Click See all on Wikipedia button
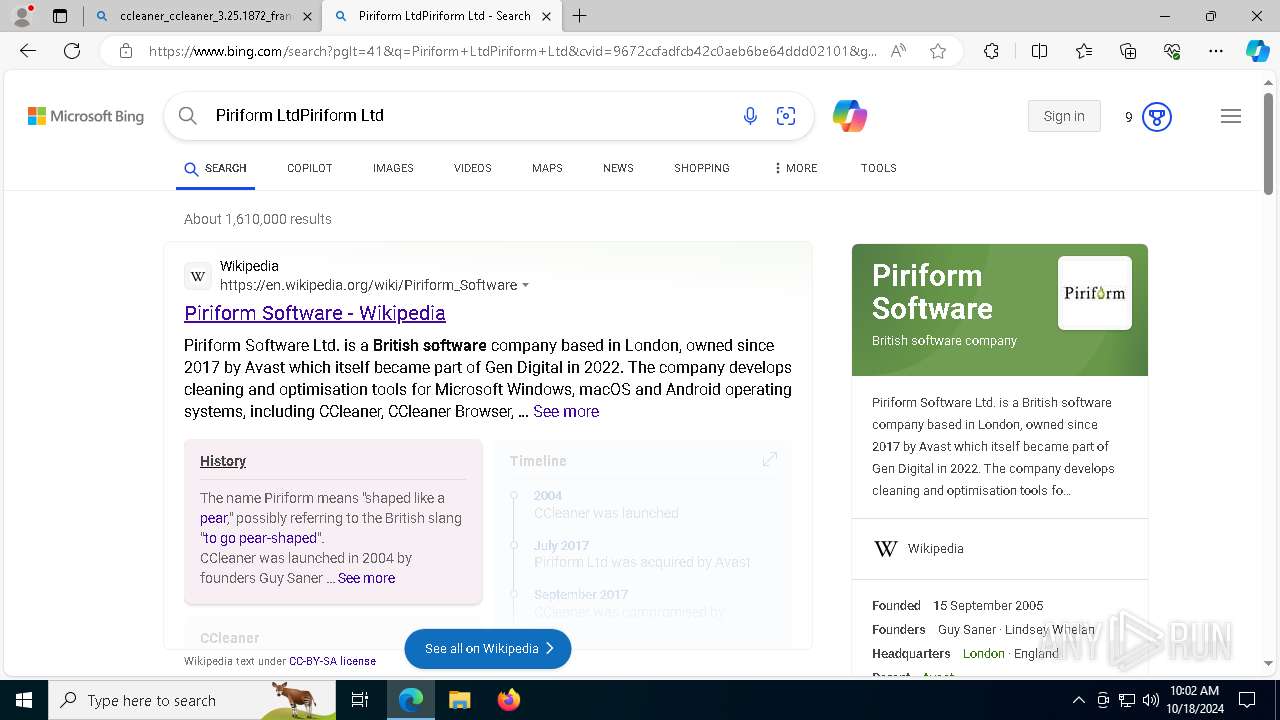 (x=488, y=649)
